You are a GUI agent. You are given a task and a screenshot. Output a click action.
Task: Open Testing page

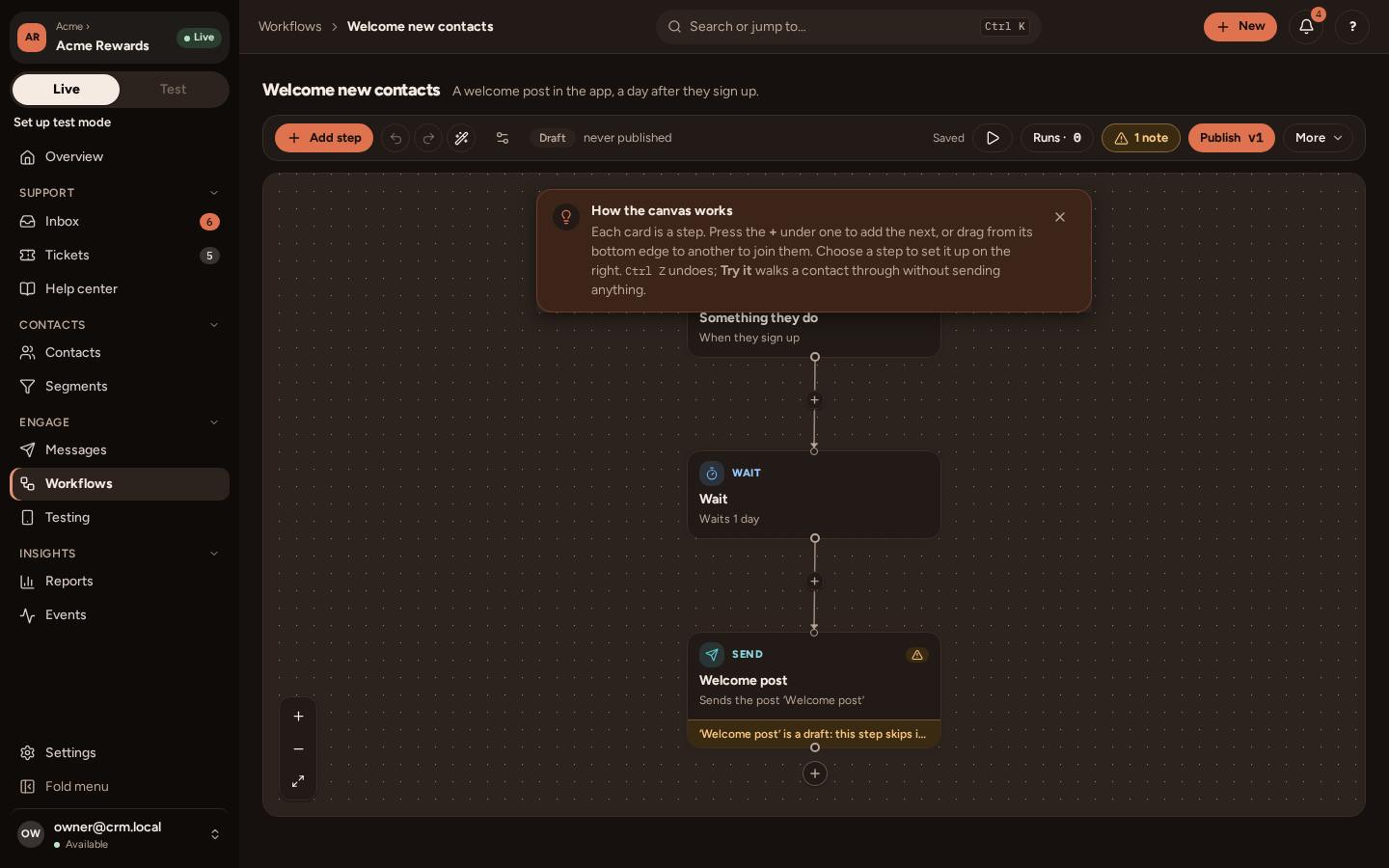[x=120, y=518]
